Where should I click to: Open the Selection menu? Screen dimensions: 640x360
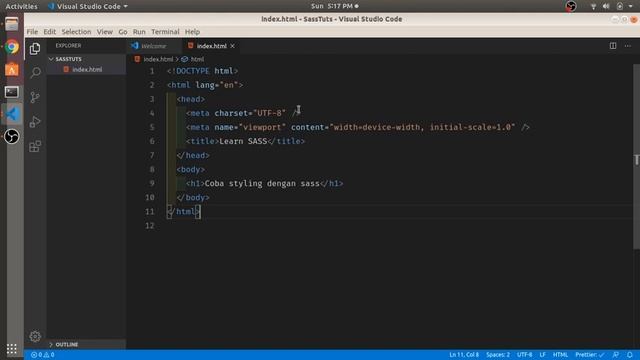[x=76, y=32]
